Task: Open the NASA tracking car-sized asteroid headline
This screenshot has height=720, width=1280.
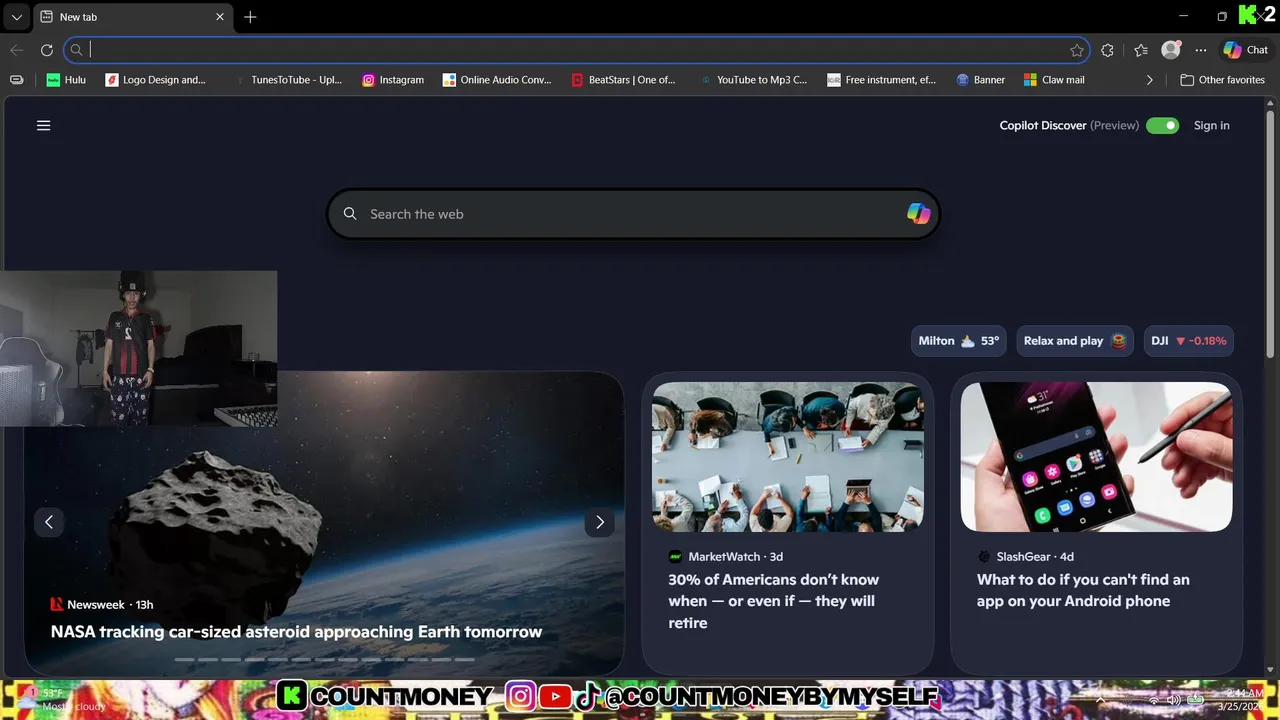Action: point(296,632)
